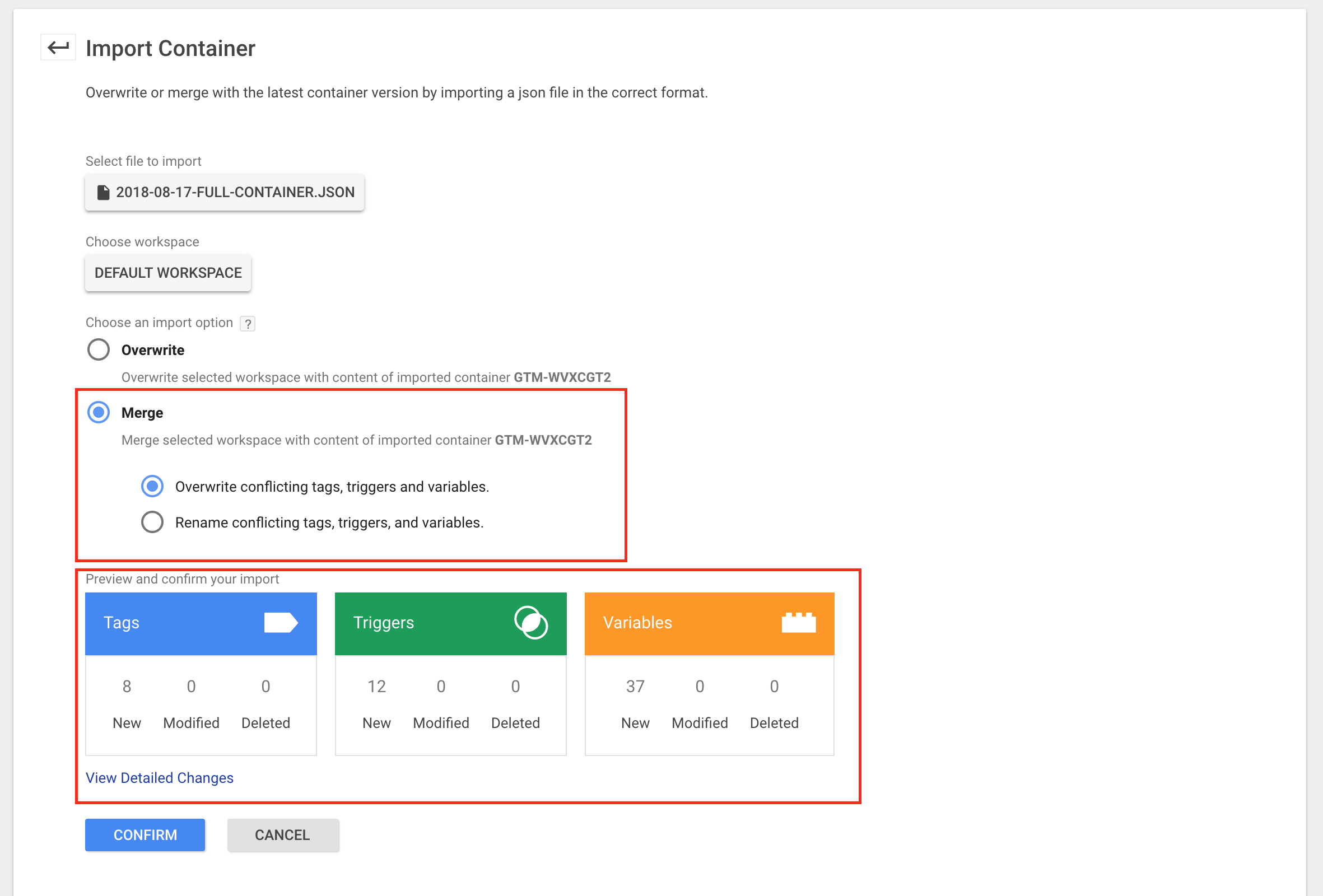Click the Variables Modified count value

coord(700,687)
